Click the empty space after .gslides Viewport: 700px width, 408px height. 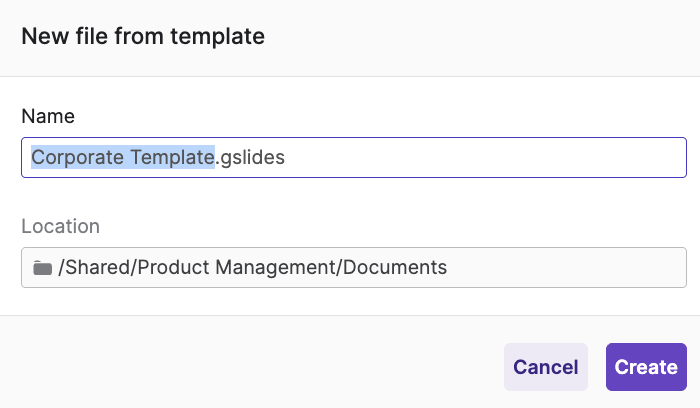click(480, 158)
